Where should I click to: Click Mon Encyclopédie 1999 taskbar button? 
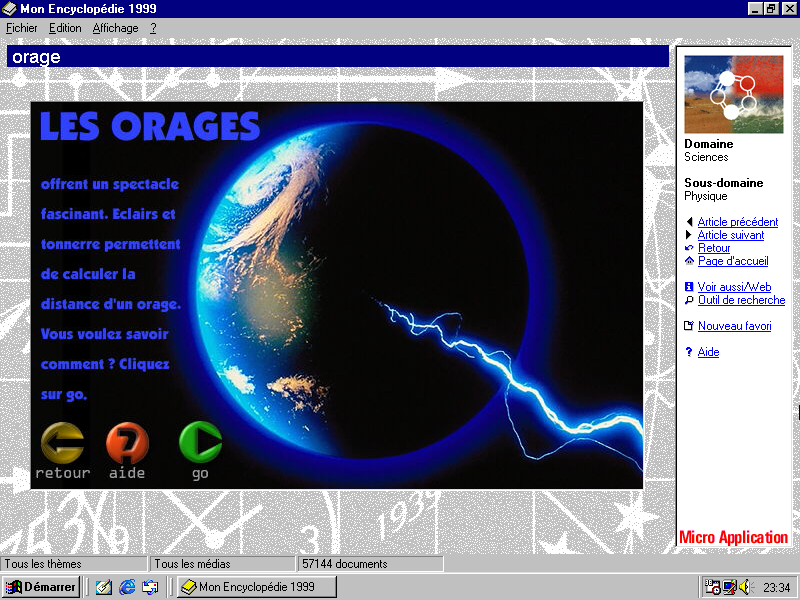coord(257,587)
